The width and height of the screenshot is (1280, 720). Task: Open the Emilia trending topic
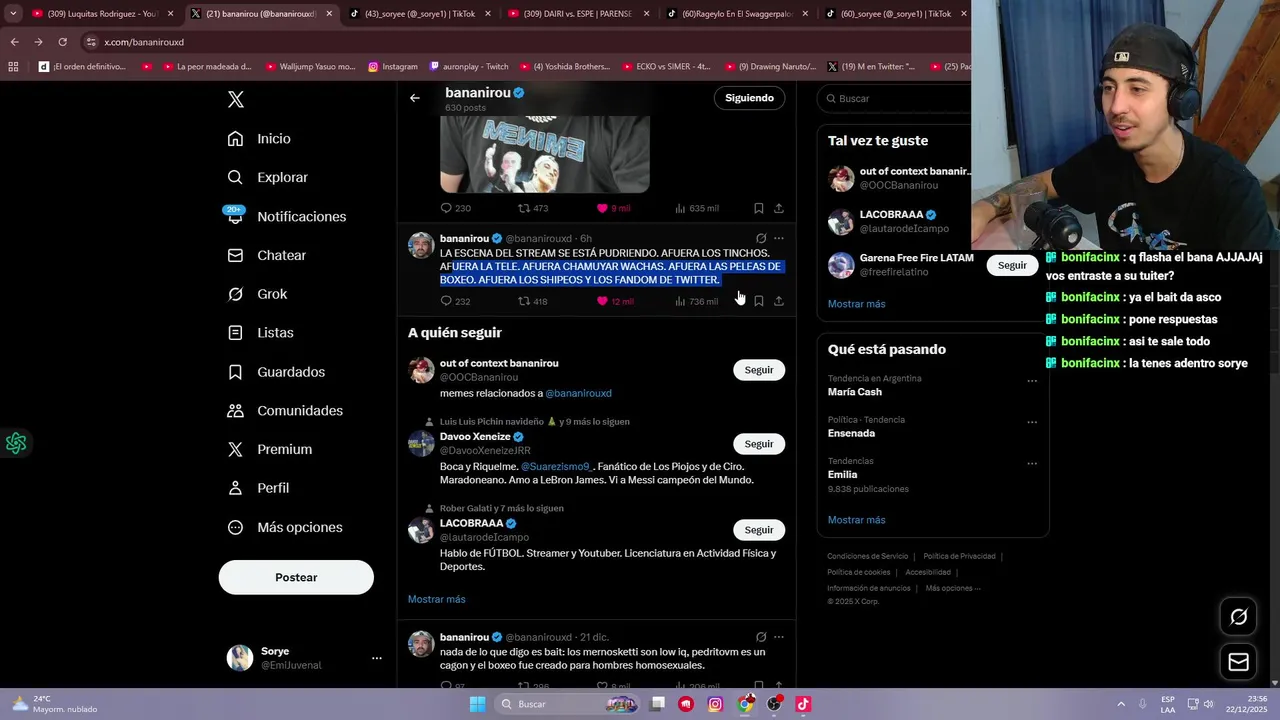click(x=842, y=475)
